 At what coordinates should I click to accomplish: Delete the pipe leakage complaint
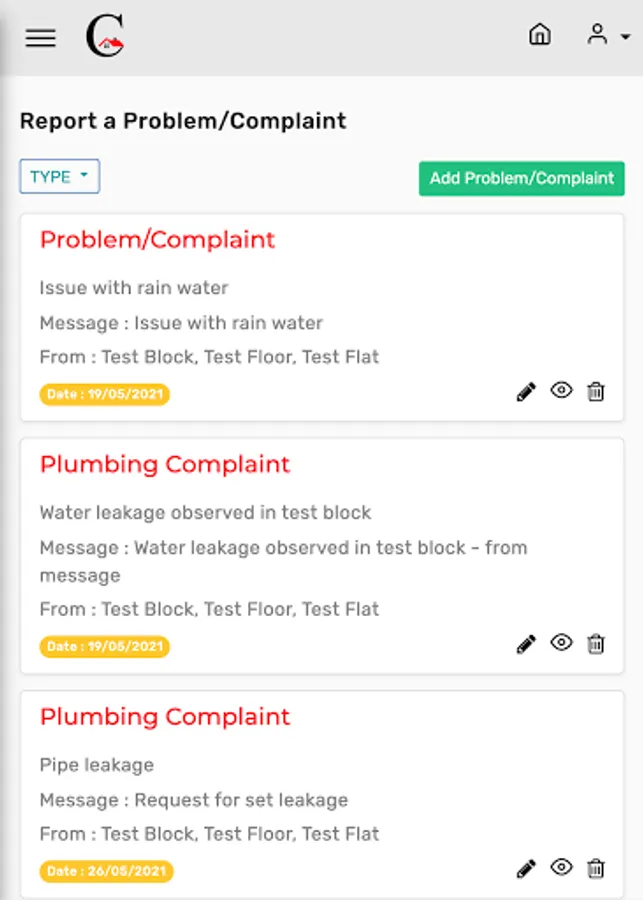[x=596, y=869]
